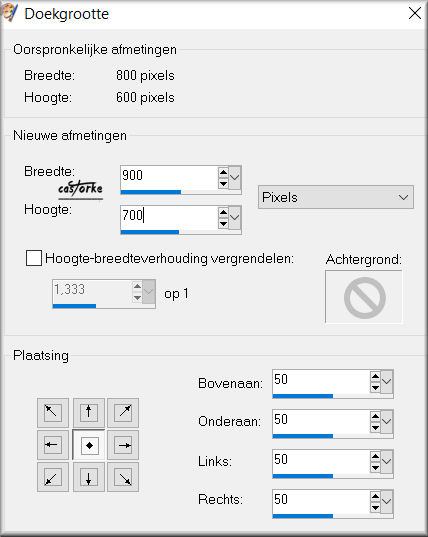
Task: Open the Pixels units dropdown
Action: pyautogui.click(x=336, y=197)
